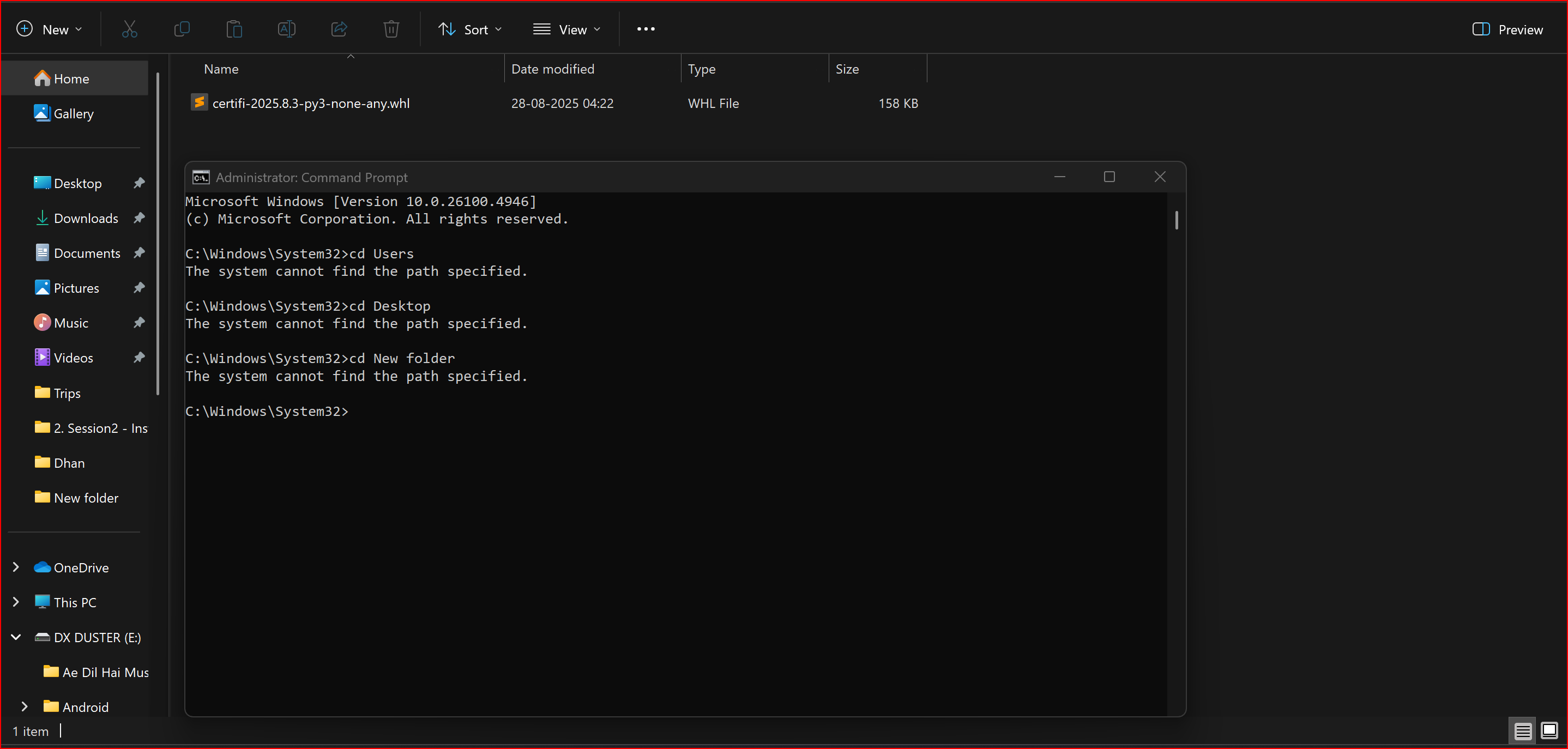The width and height of the screenshot is (1568, 749).
Task: Click the Command Prompt title bar icon
Action: coord(201,178)
